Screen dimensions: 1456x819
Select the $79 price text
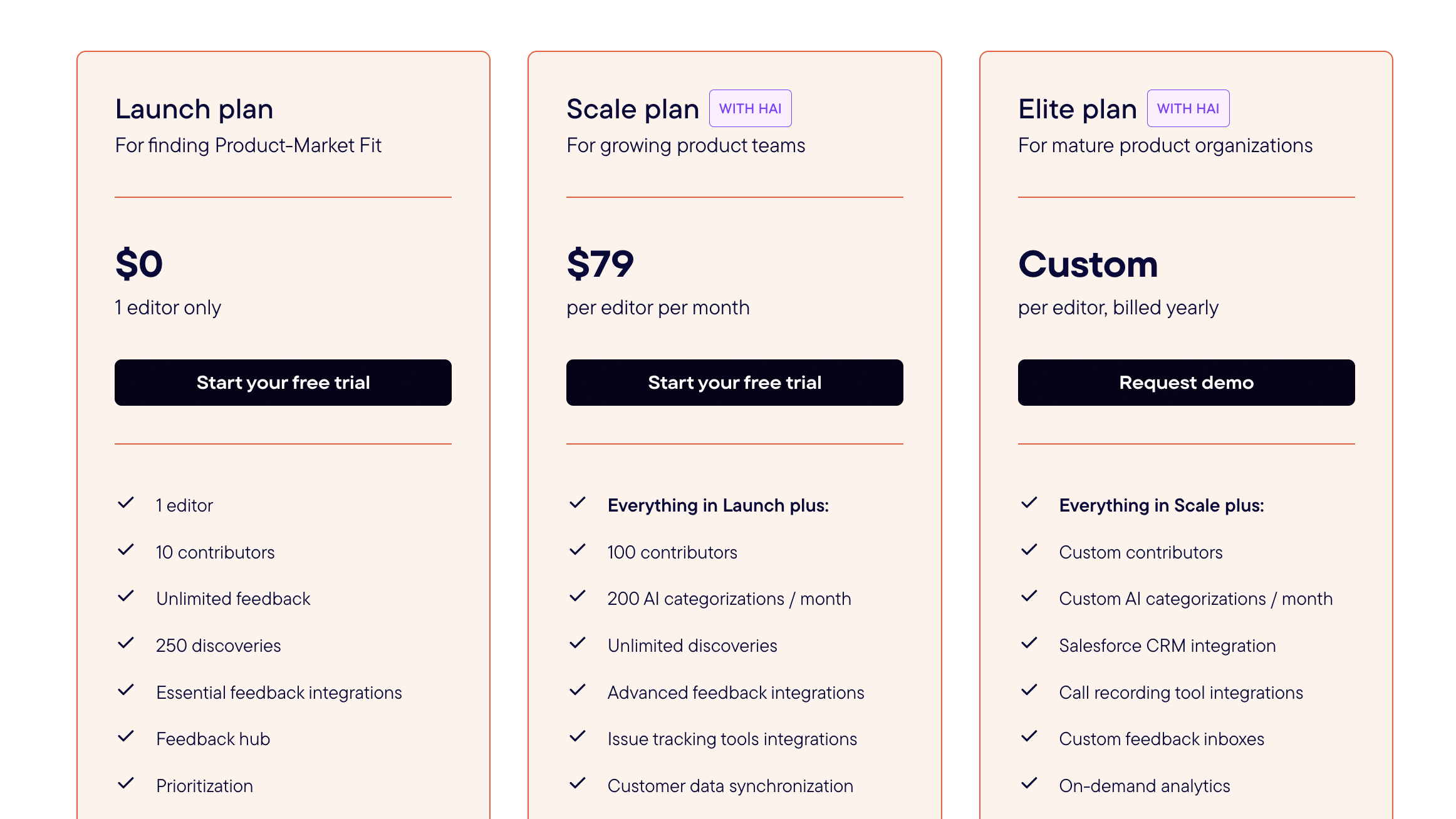point(600,264)
